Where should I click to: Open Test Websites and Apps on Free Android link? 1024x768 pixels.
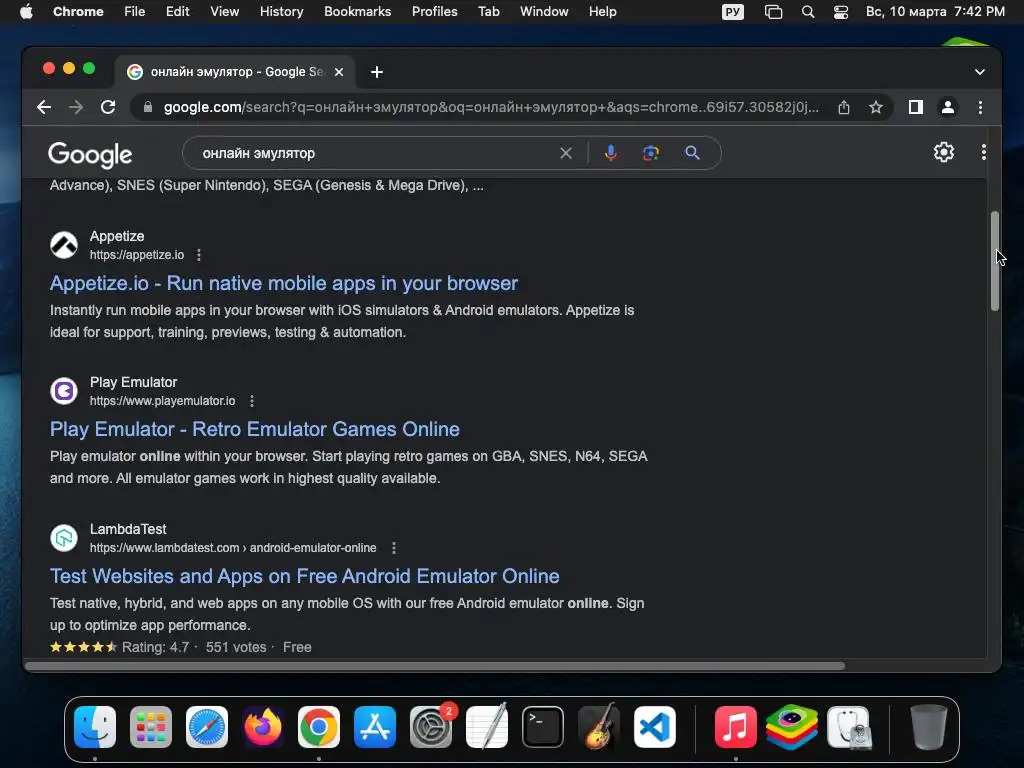click(x=304, y=576)
